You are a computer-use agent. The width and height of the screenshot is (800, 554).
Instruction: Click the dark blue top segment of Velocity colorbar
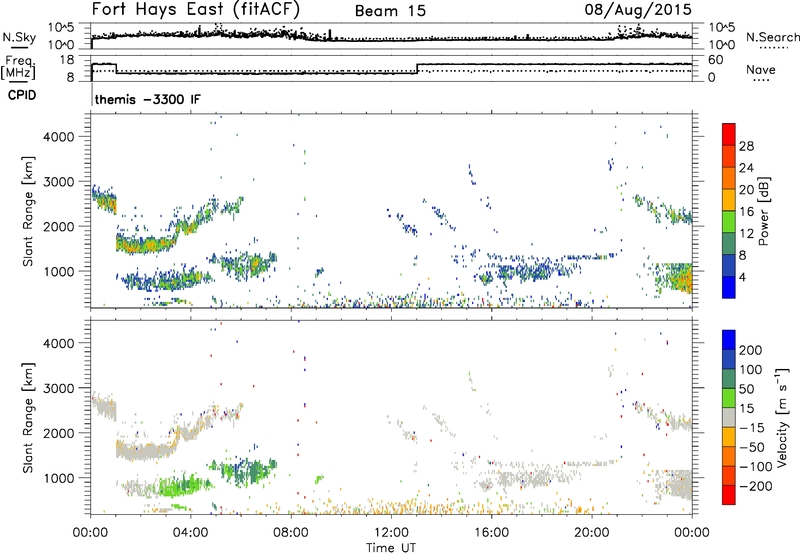(729, 340)
